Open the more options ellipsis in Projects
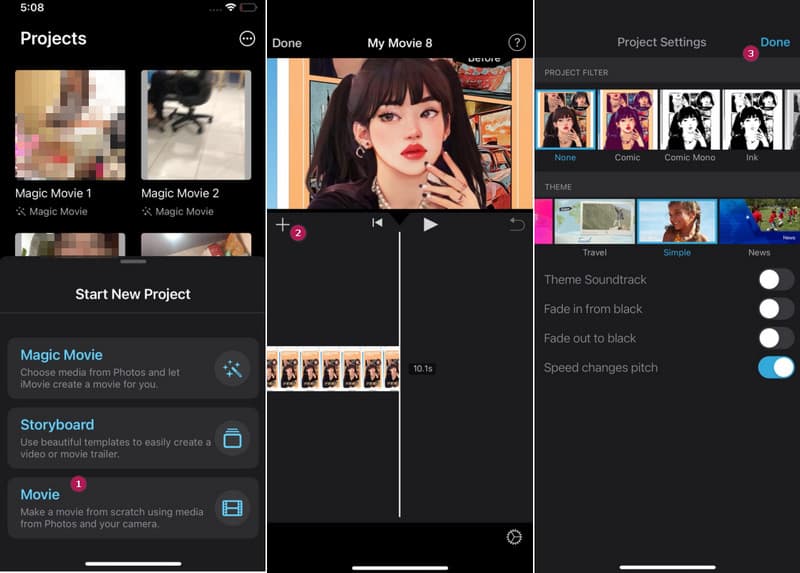This screenshot has width=800, height=573. (x=247, y=39)
